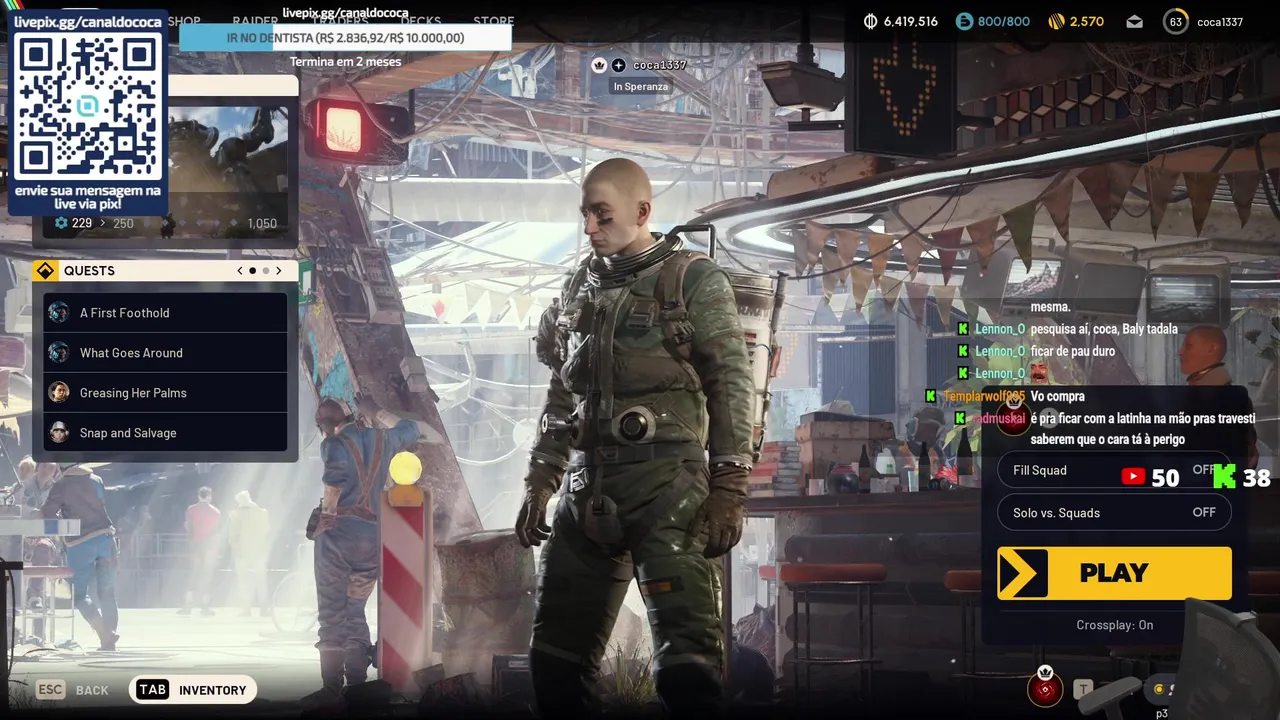
Task: Toggle the Fill Squad option
Action: coord(1114,470)
